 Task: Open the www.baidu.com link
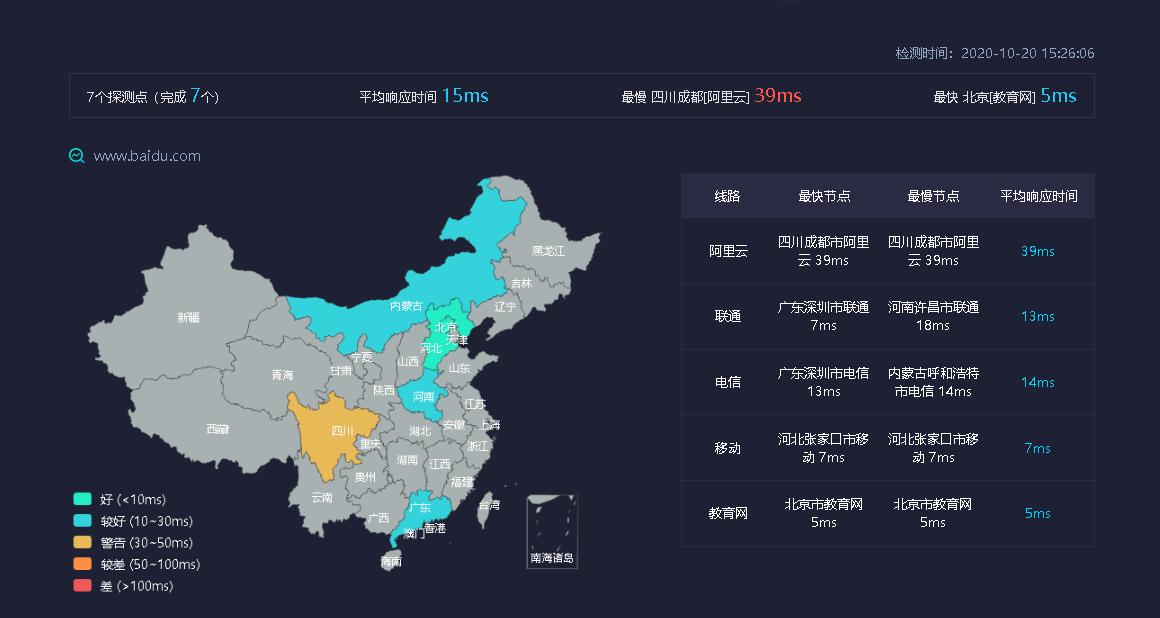click(146, 156)
